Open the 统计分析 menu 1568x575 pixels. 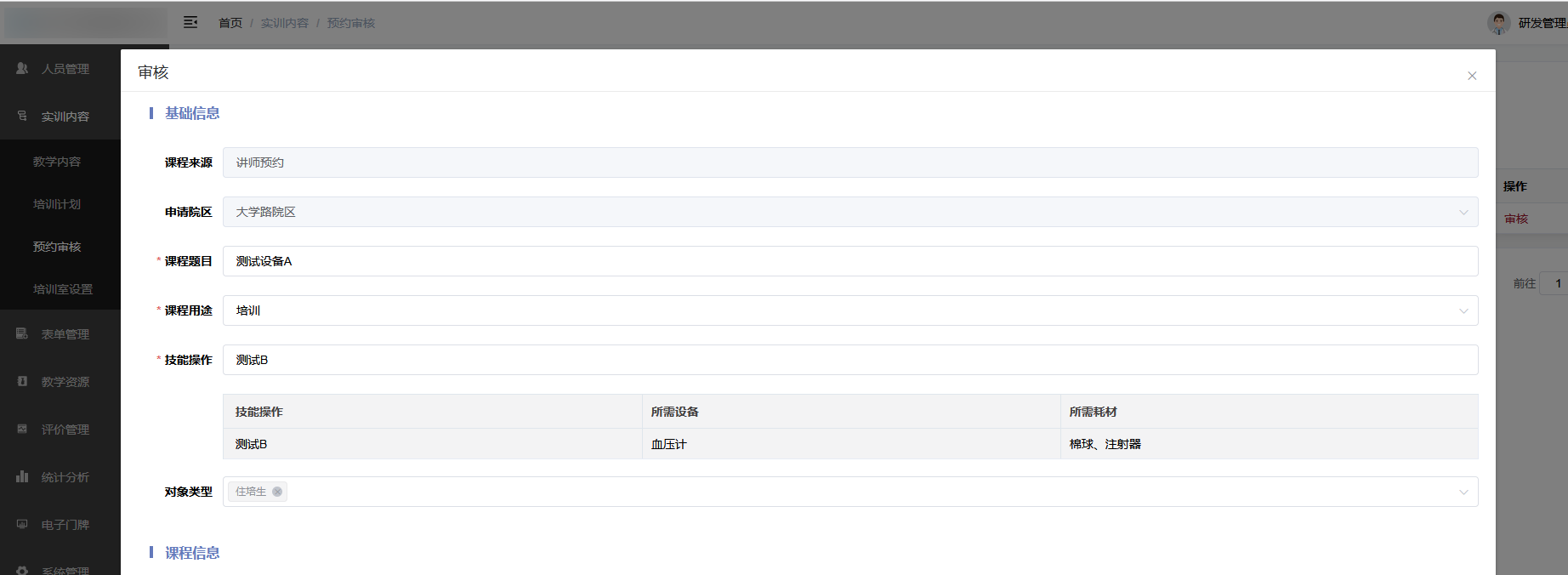(x=60, y=476)
